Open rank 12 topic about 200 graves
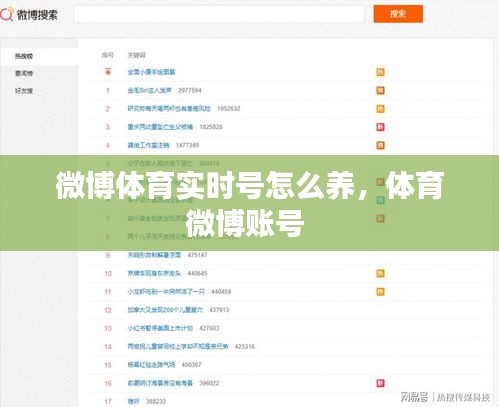 pos(165,310)
